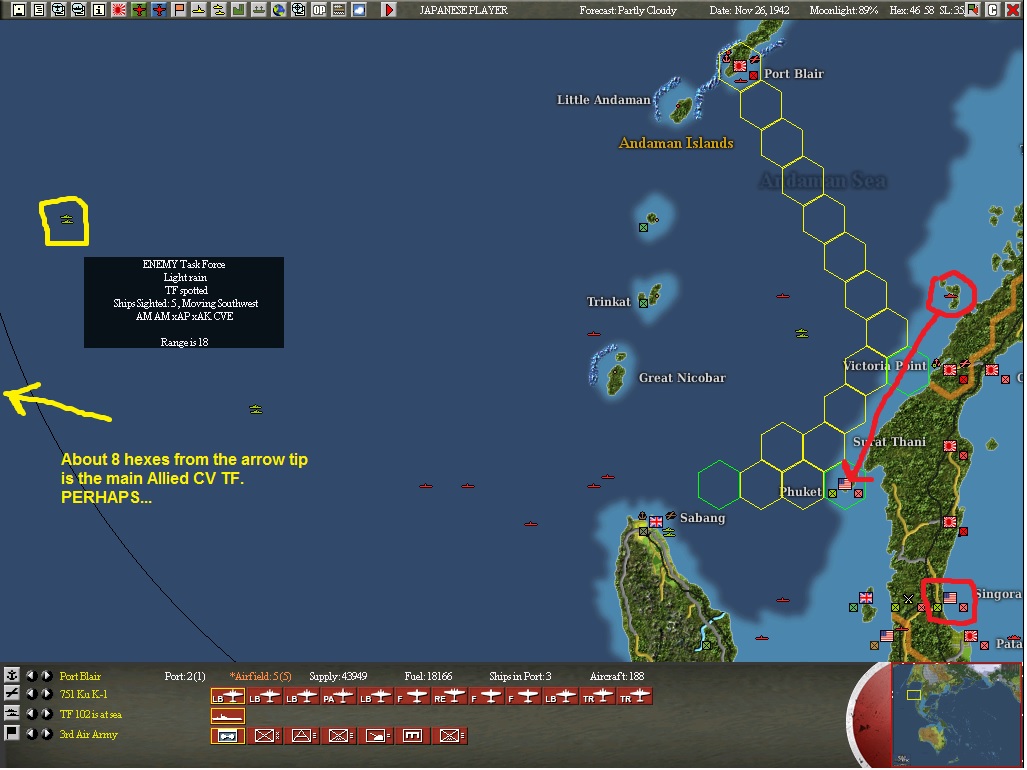The width and height of the screenshot is (1027, 770).
Task: Click the Port Blair Japanese base flag on map
Action: pyautogui.click(x=739, y=65)
